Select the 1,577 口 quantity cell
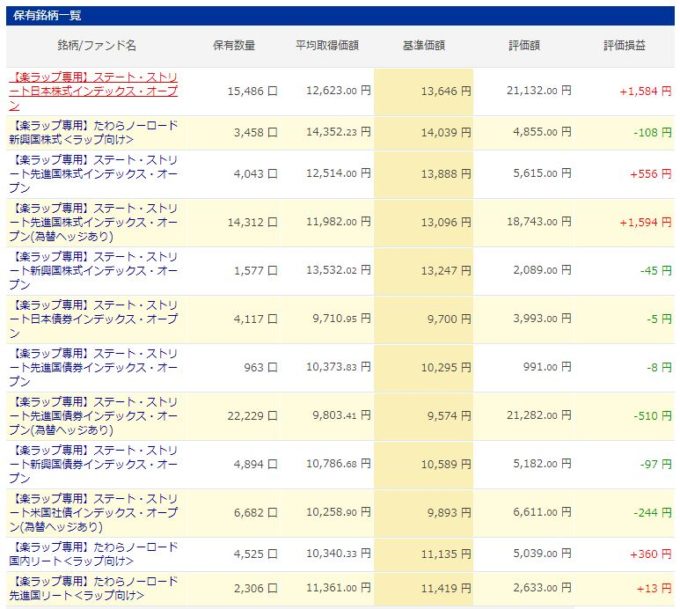Screen dimensions: 680x609 pyautogui.click(x=255, y=271)
